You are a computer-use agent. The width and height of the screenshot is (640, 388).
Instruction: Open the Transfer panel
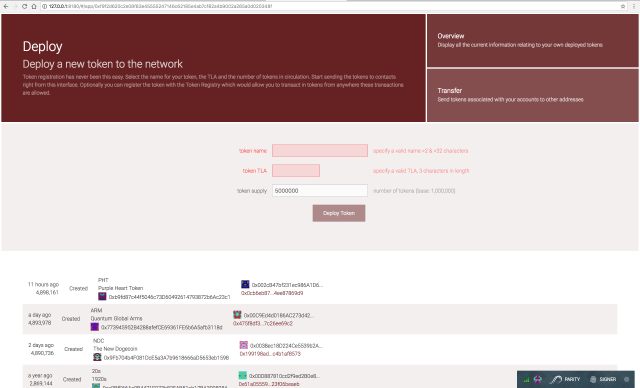[x=533, y=95]
